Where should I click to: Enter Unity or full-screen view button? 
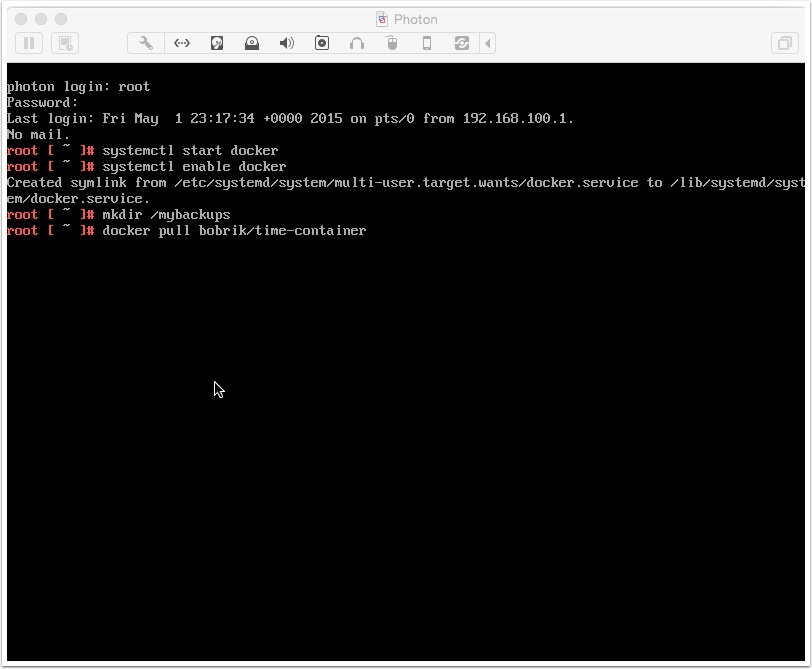(785, 43)
